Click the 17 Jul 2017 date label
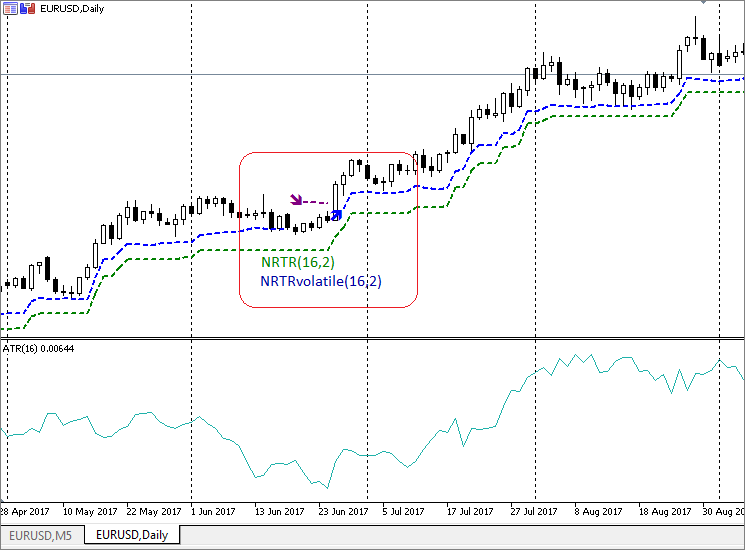 470,512
